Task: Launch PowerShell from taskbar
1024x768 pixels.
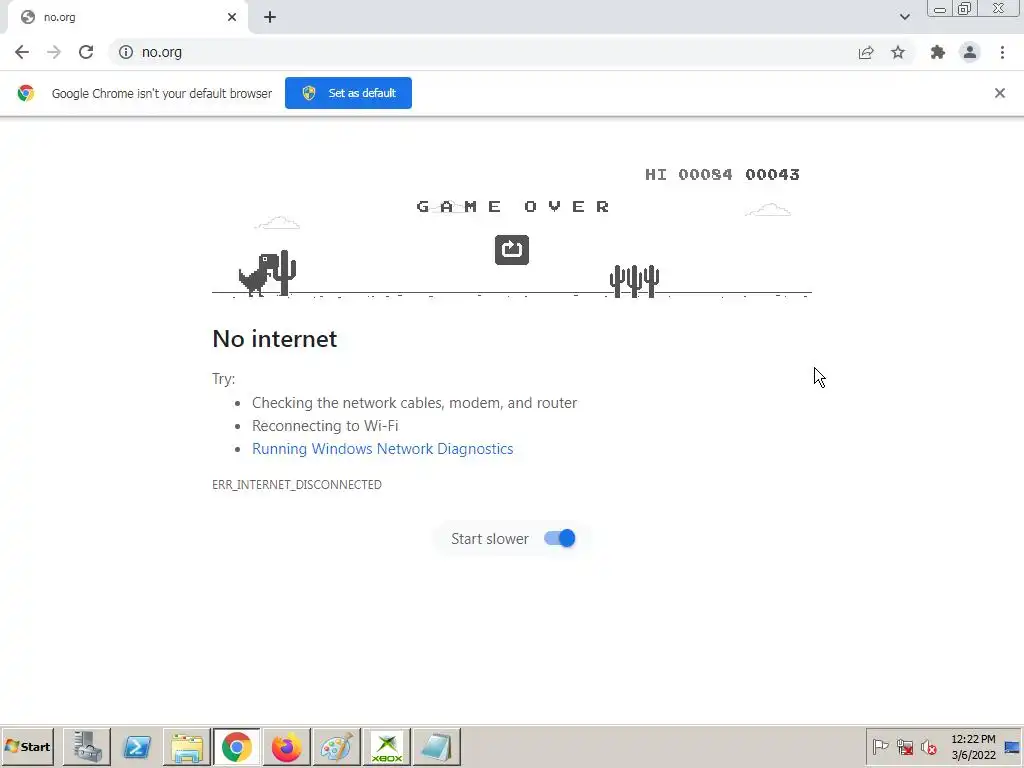Action: [137, 746]
